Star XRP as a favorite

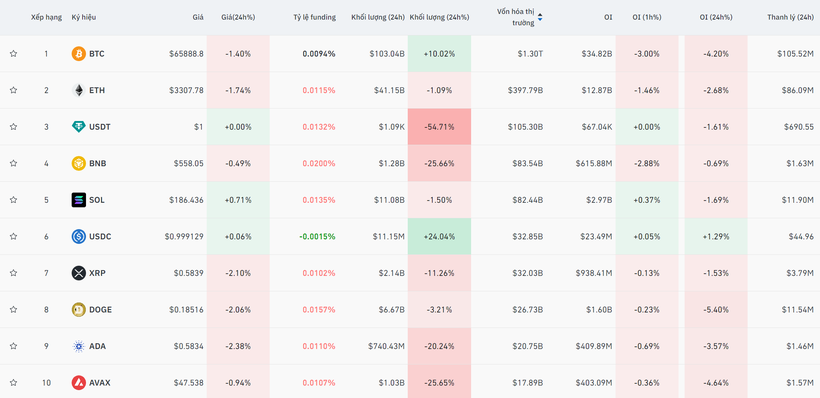pyautogui.click(x=14, y=273)
